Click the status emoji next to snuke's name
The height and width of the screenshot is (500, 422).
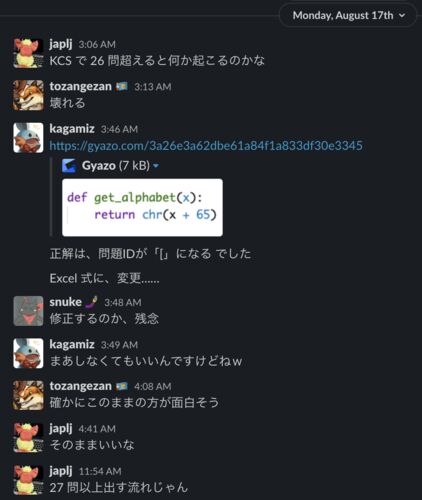(91, 302)
